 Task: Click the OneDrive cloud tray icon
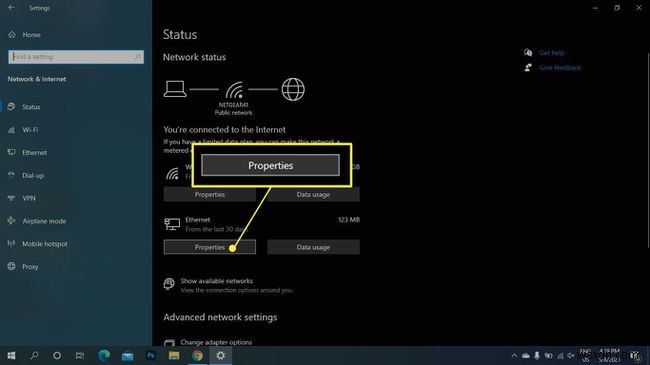click(x=526, y=355)
